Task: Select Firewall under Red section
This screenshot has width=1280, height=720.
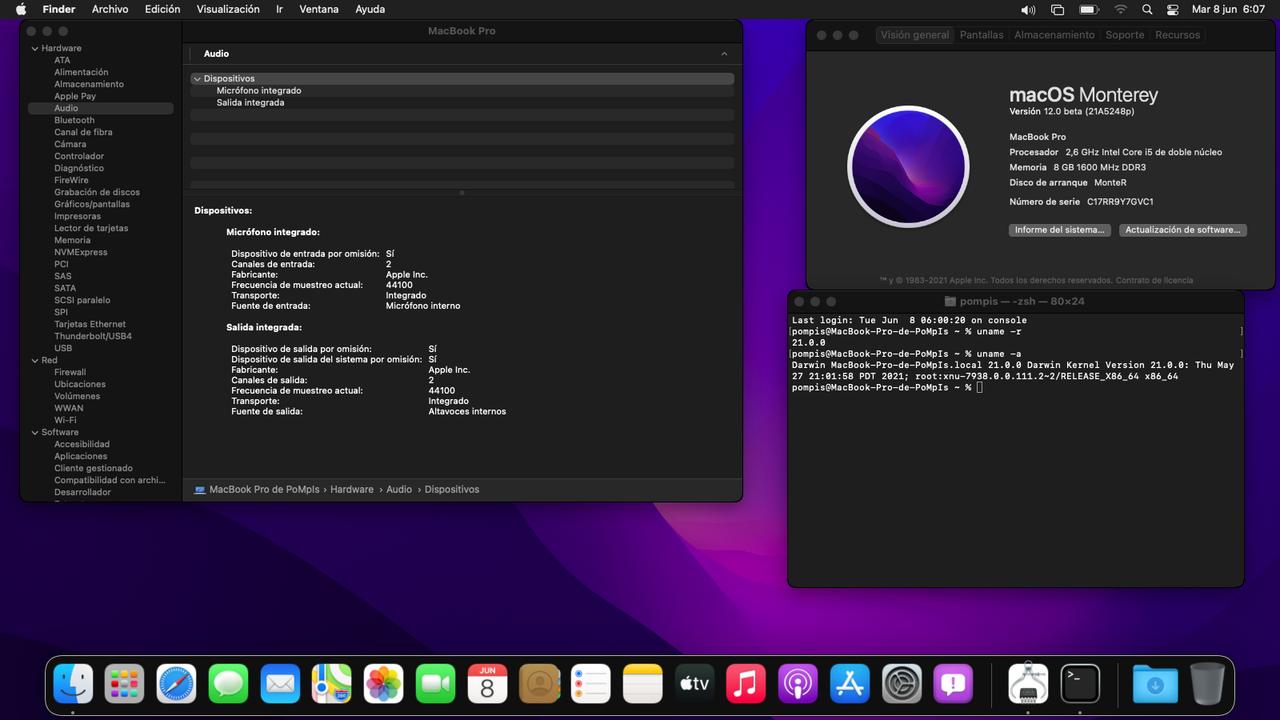Action: 70,372
